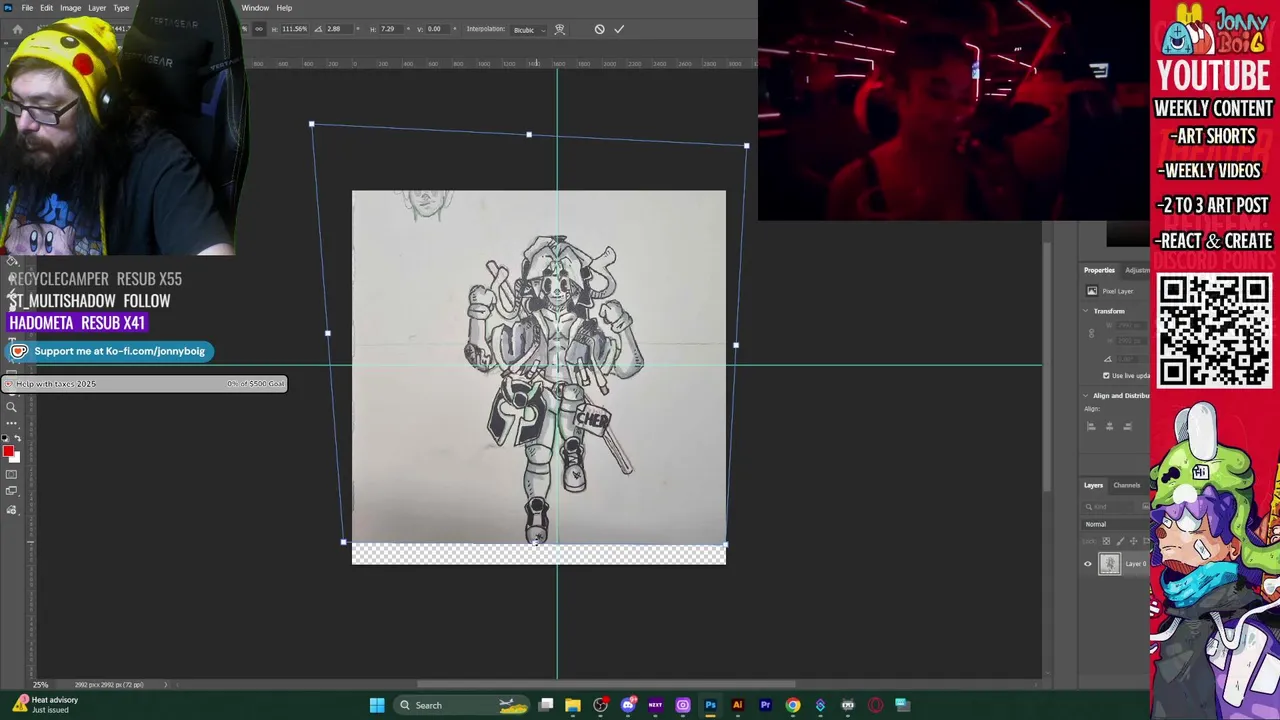Viewport: 1280px width, 720px height.
Task: Click the vertical skew field showing 0.00
Action: coord(436,29)
